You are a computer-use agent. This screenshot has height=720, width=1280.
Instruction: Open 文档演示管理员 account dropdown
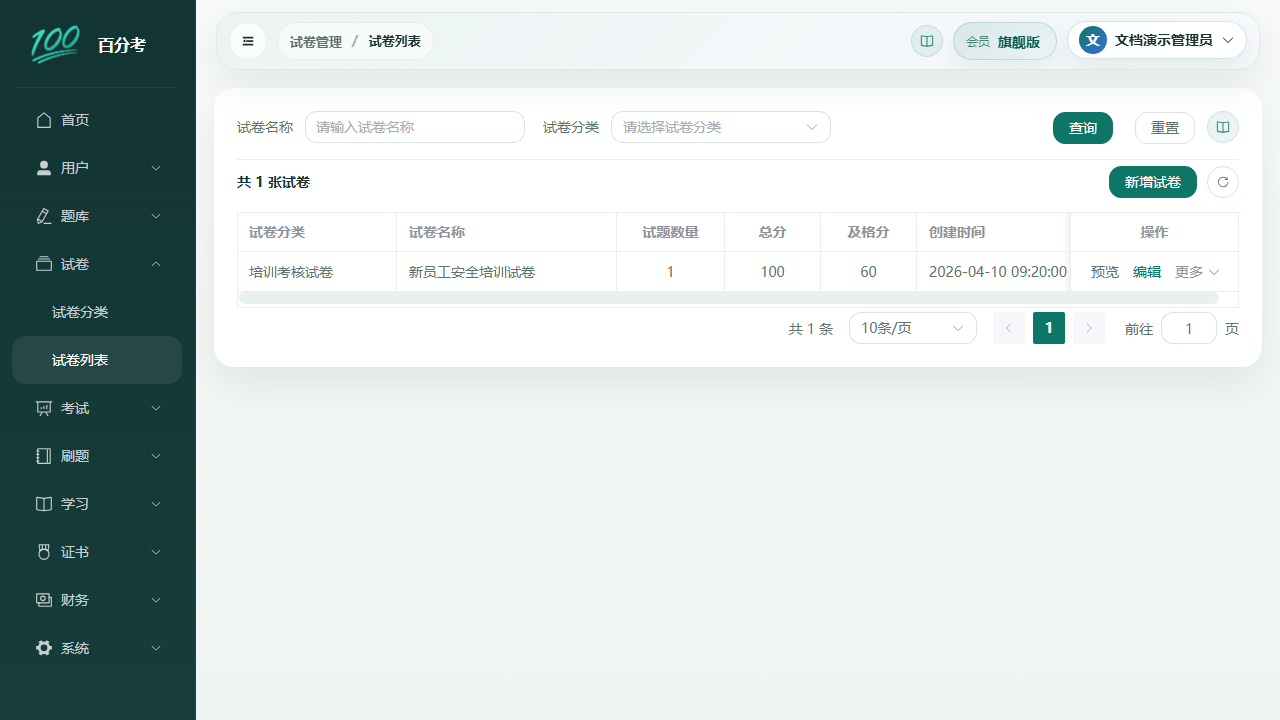click(x=1157, y=40)
